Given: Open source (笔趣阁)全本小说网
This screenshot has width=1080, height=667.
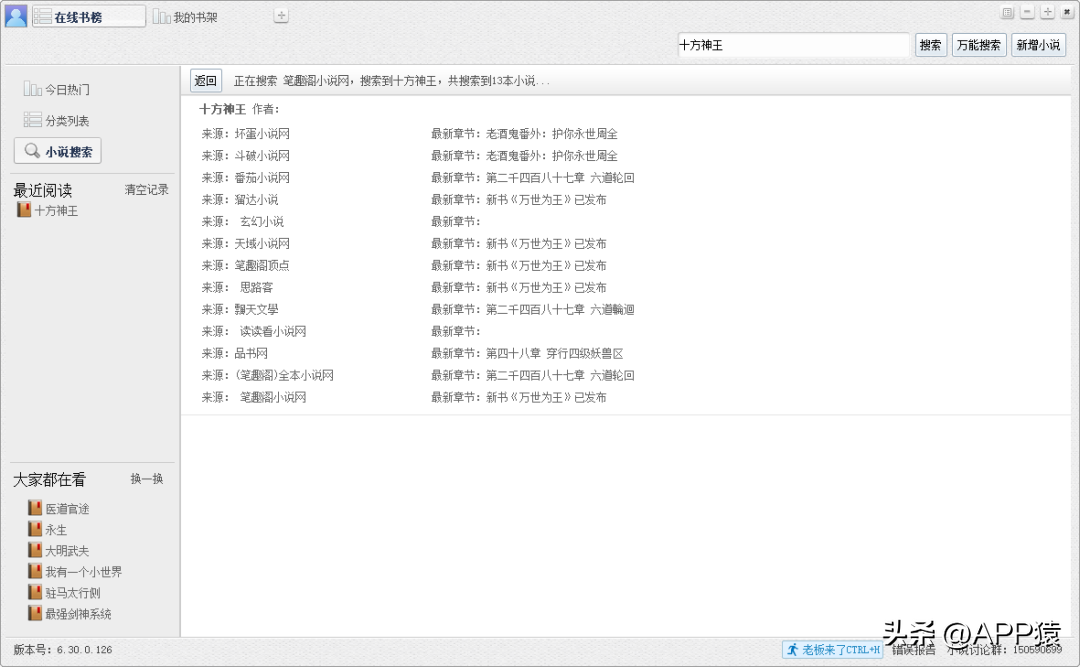Looking at the screenshot, I should 284,376.
